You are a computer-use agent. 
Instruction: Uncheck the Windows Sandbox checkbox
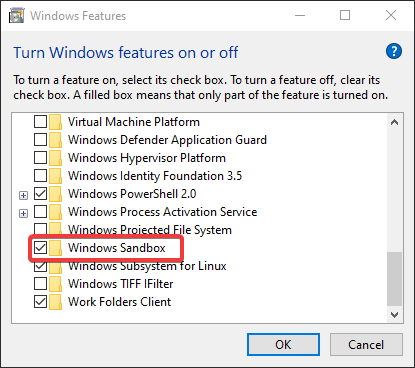(40, 248)
